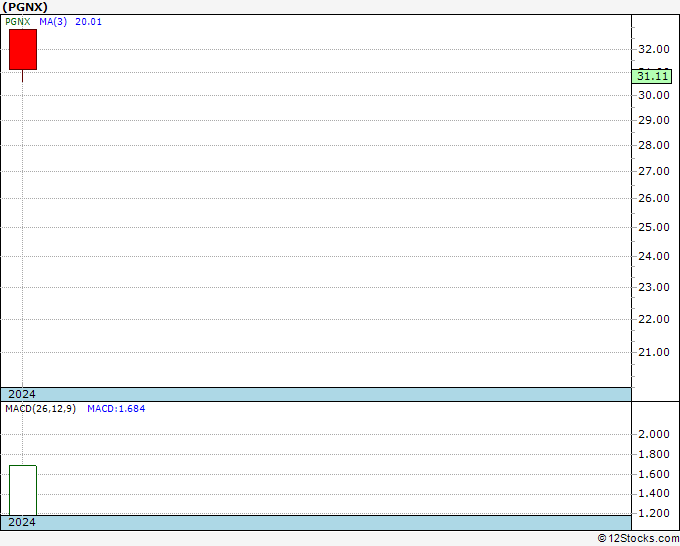
Task: Click the (PGNX) chart title
Action: 25,7
